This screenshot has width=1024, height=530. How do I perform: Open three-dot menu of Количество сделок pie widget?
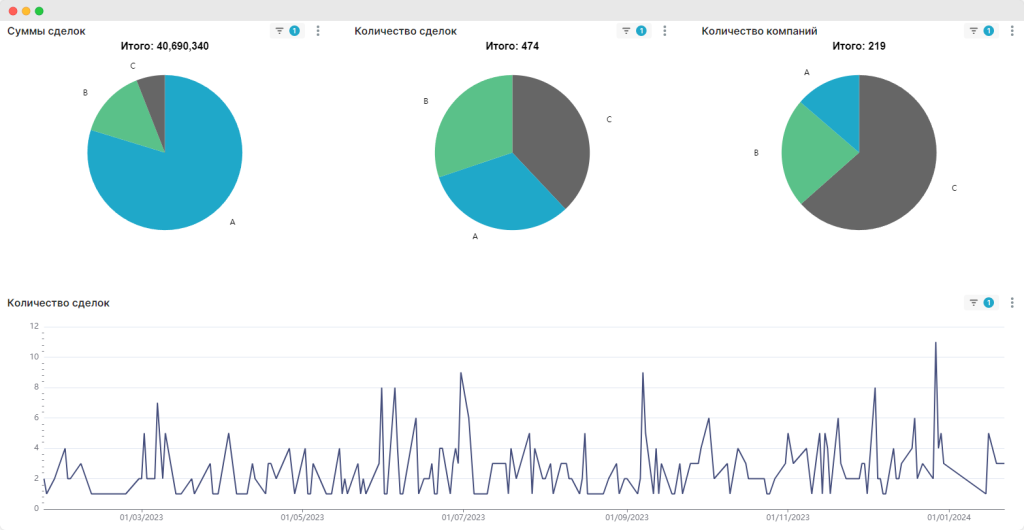[665, 31]
